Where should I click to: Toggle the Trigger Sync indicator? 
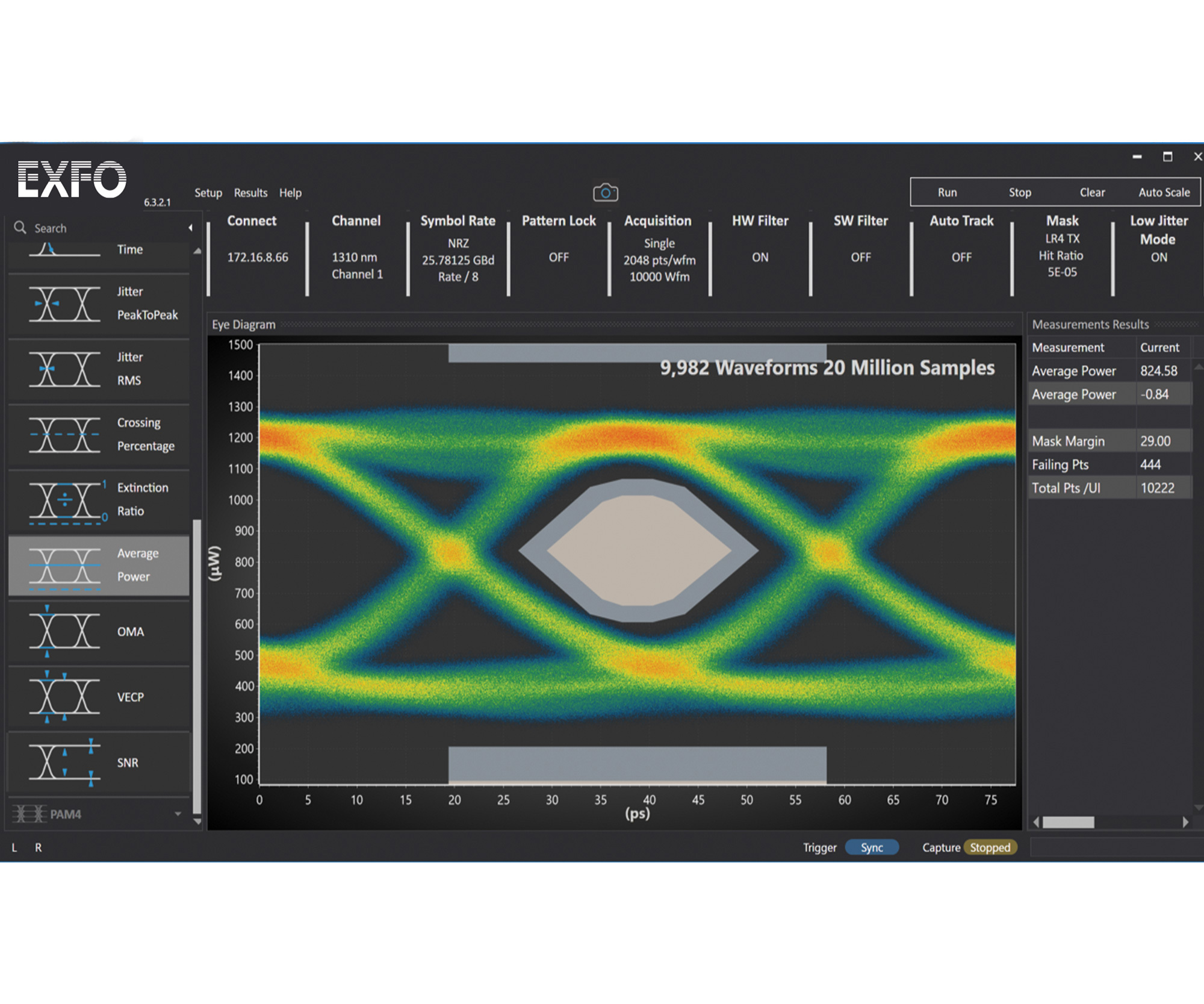coord(872,847)
